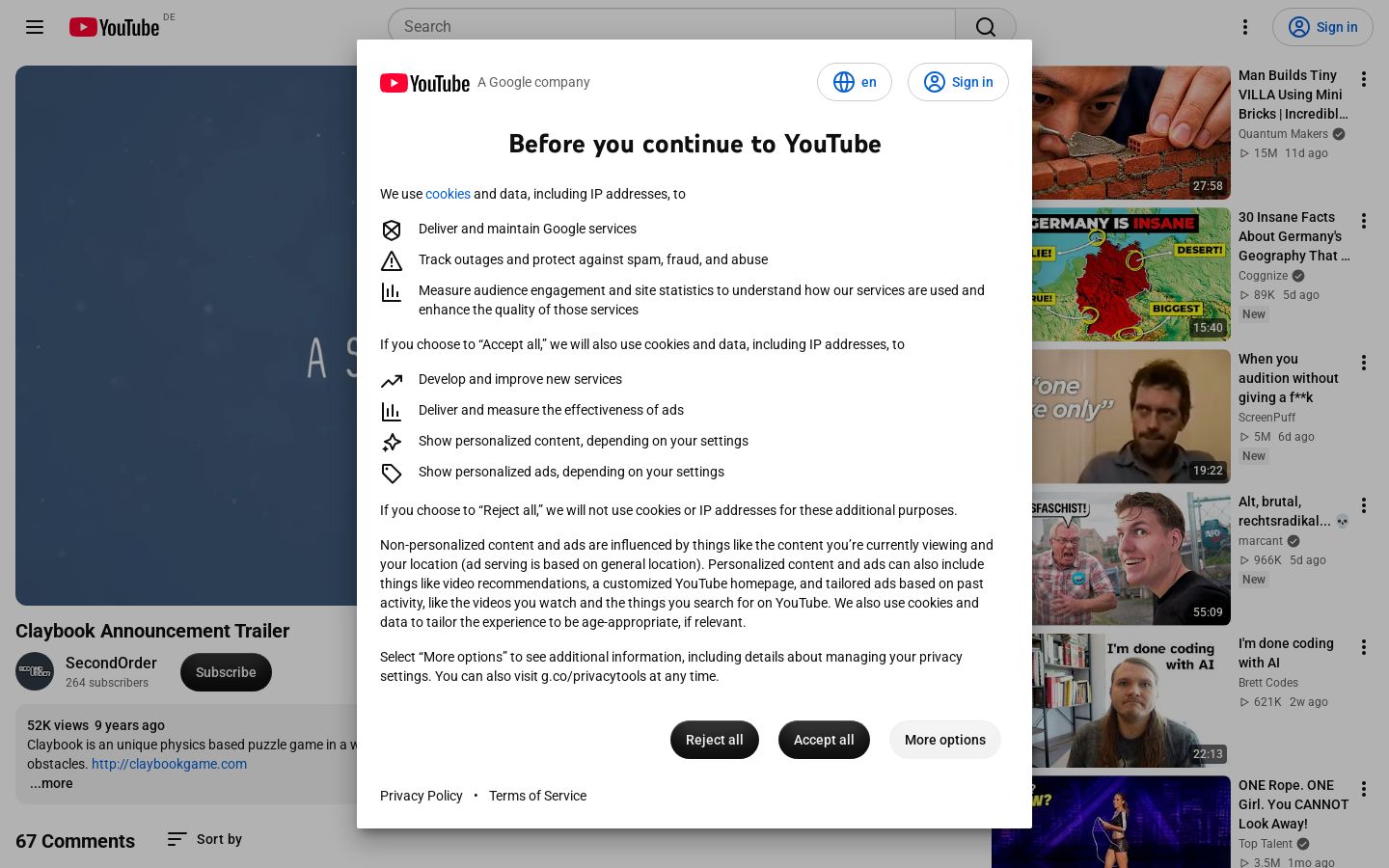Click the 264 subscribers text
1389x868 pixels.
click(107, 683)
